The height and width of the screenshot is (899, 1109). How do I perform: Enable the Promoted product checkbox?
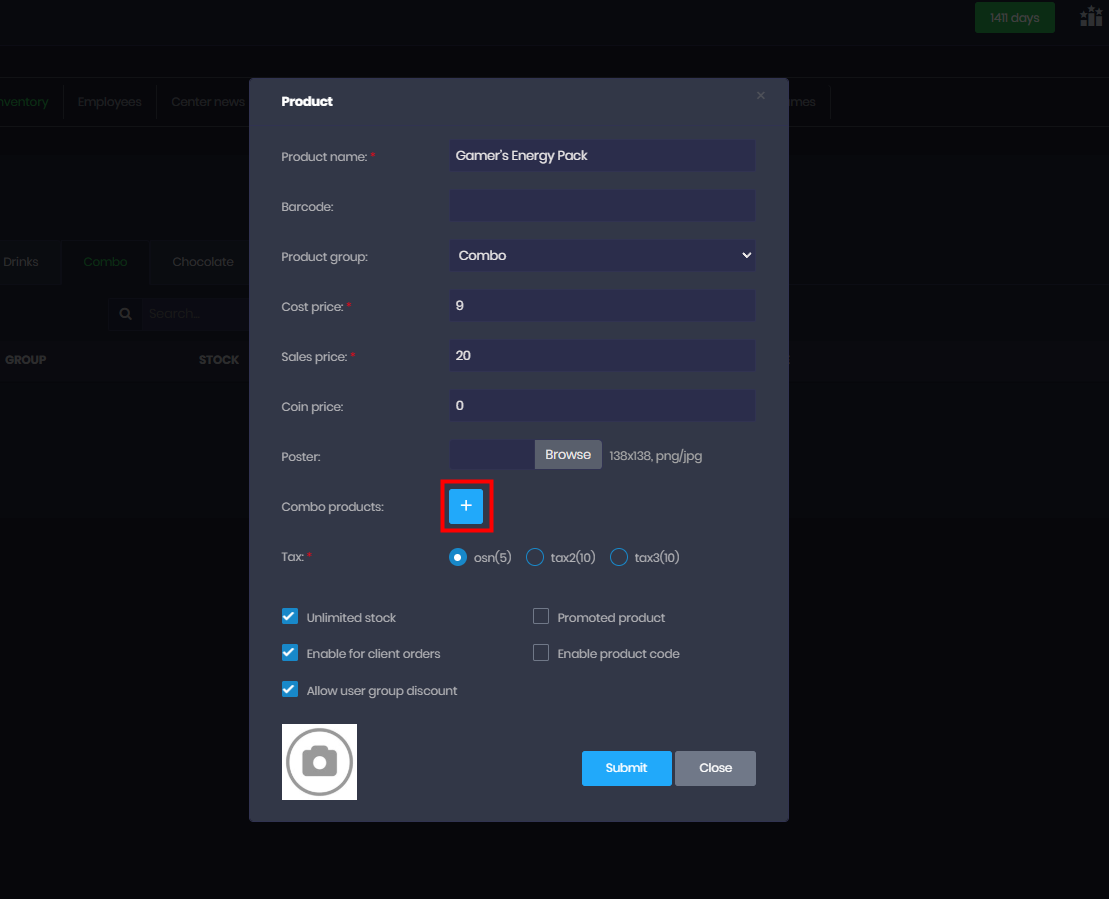coord(541,617)
